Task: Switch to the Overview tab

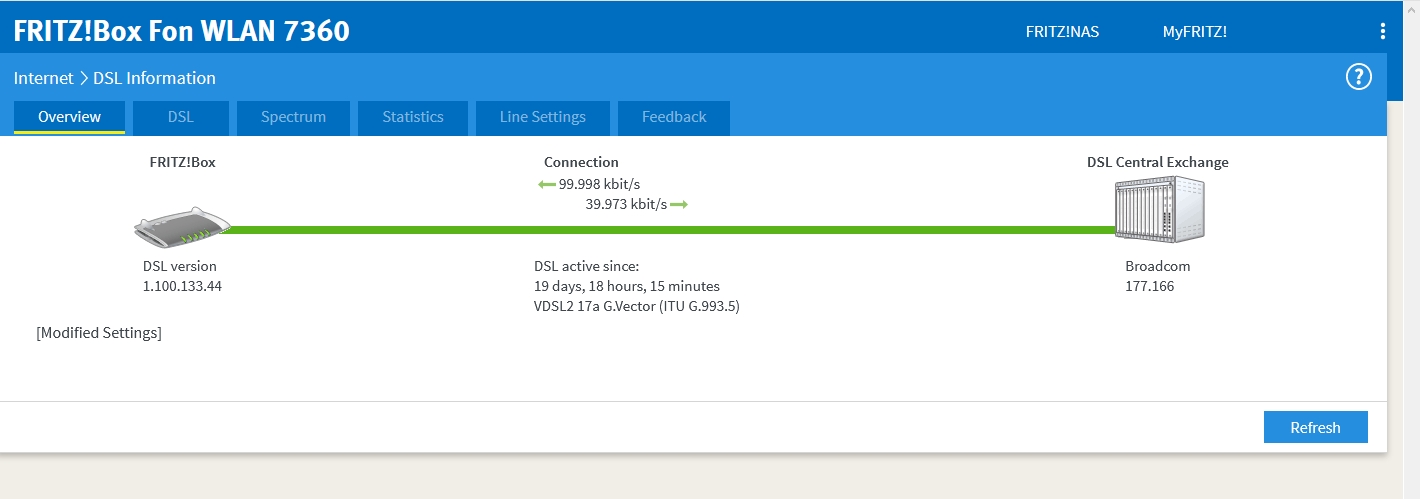Action: click(x=69, y=117)
